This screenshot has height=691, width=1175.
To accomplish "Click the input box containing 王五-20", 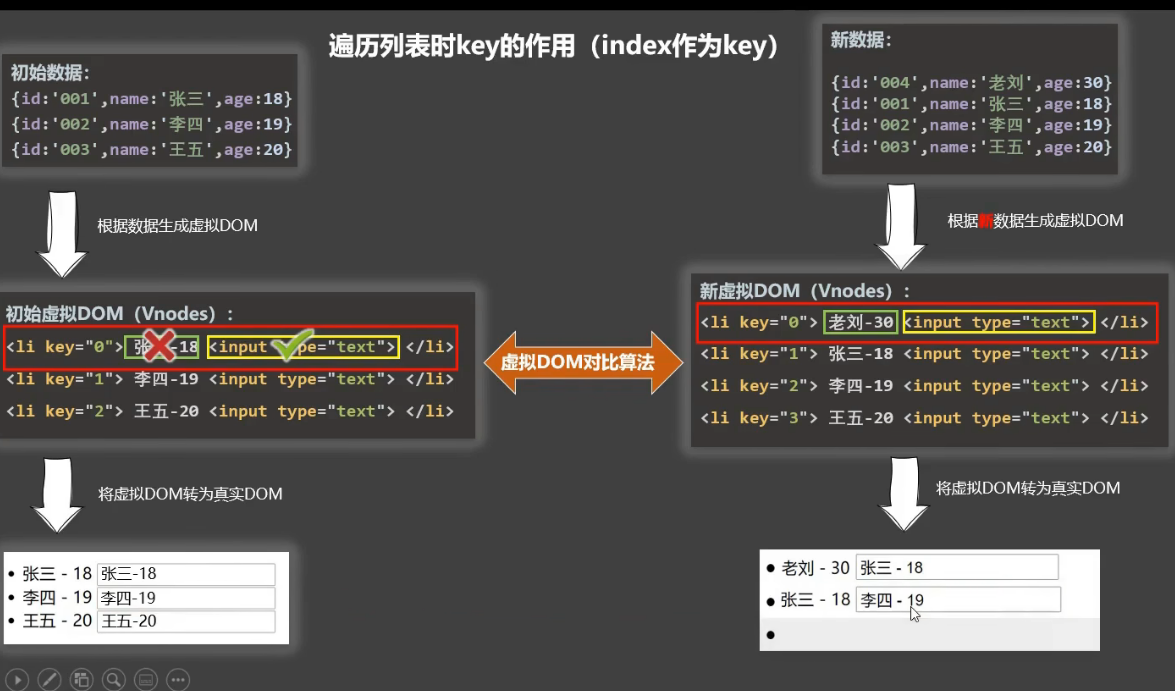I will (186, 621).
